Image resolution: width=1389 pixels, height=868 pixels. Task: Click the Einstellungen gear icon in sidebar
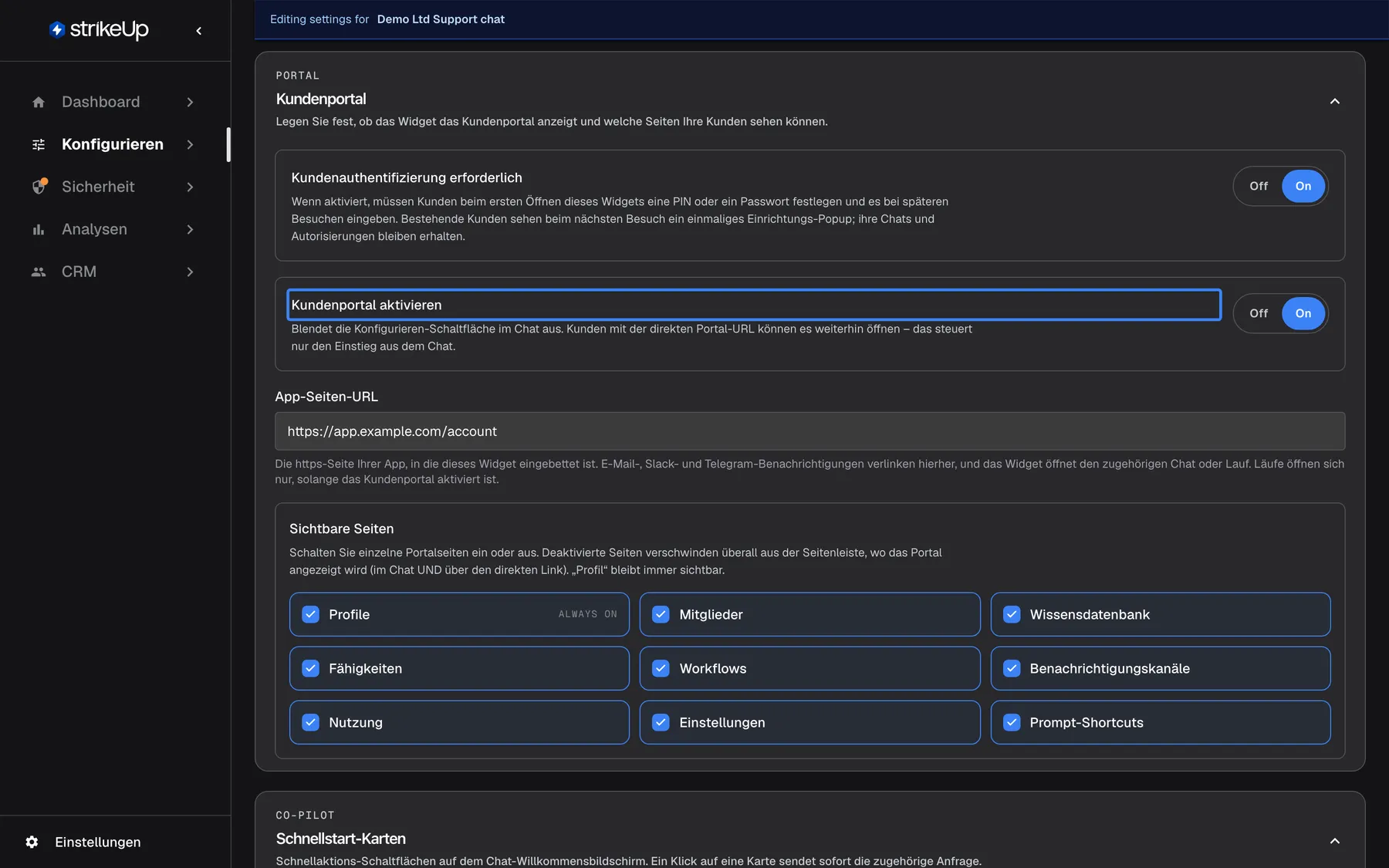pos(32,842)
